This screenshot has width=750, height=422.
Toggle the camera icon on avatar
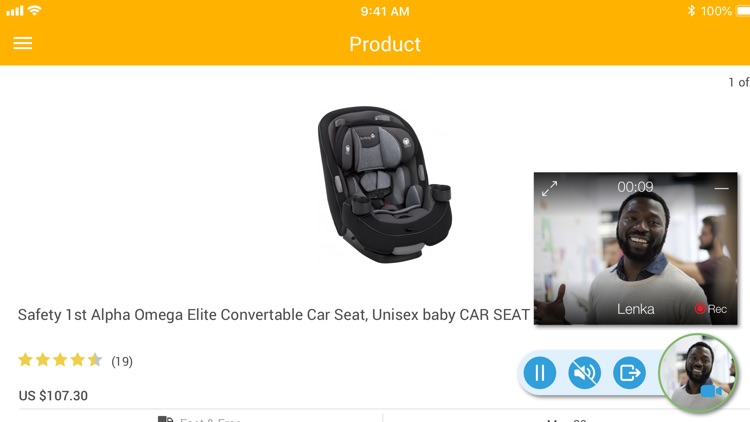(x=711, y=391)
